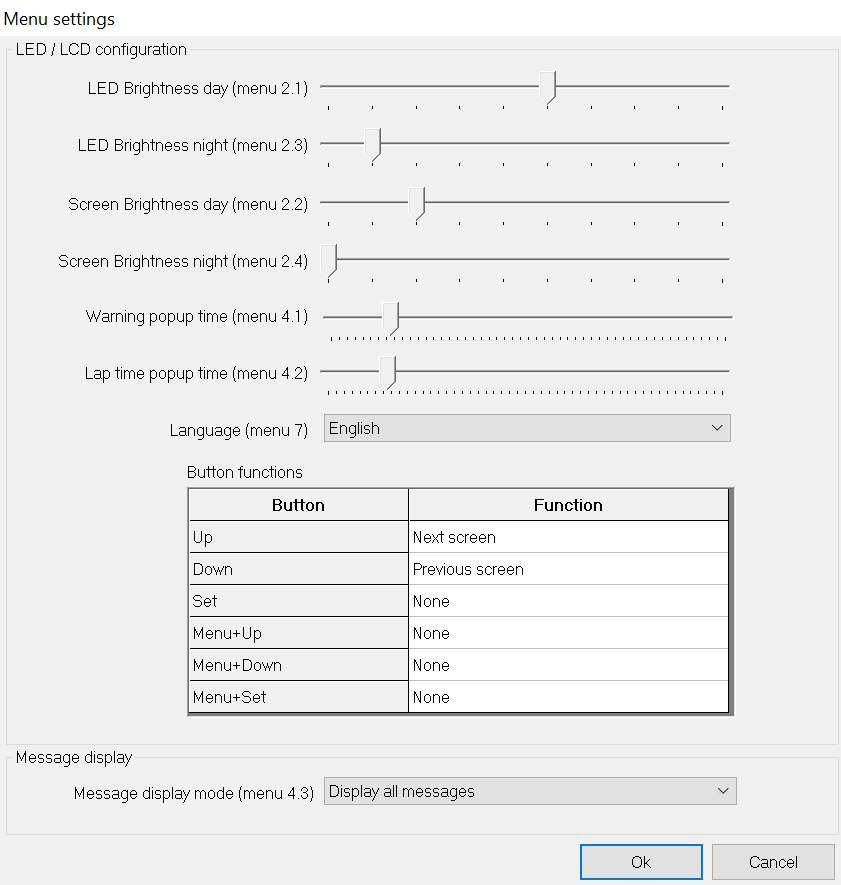Image resolution: width=841 pixels, height=885 pixels.
Task: Confirm settings with the Ok button
Action: [x=640, y=862]
